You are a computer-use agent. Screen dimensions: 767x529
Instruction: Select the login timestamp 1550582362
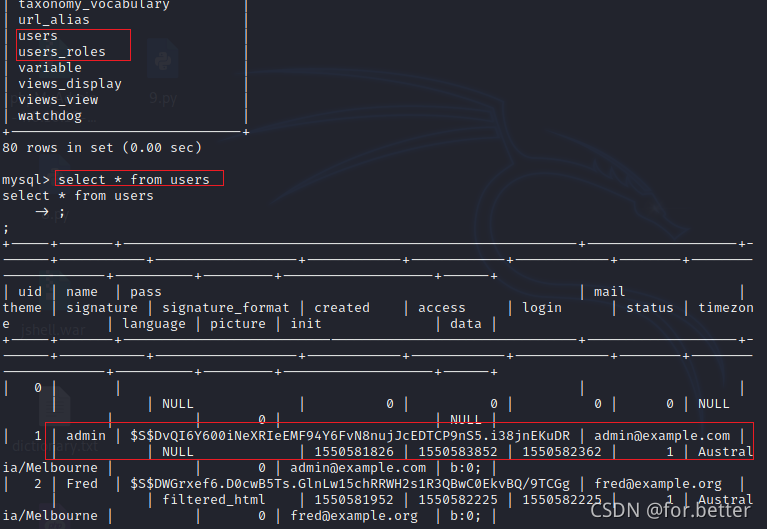(562, 452)
